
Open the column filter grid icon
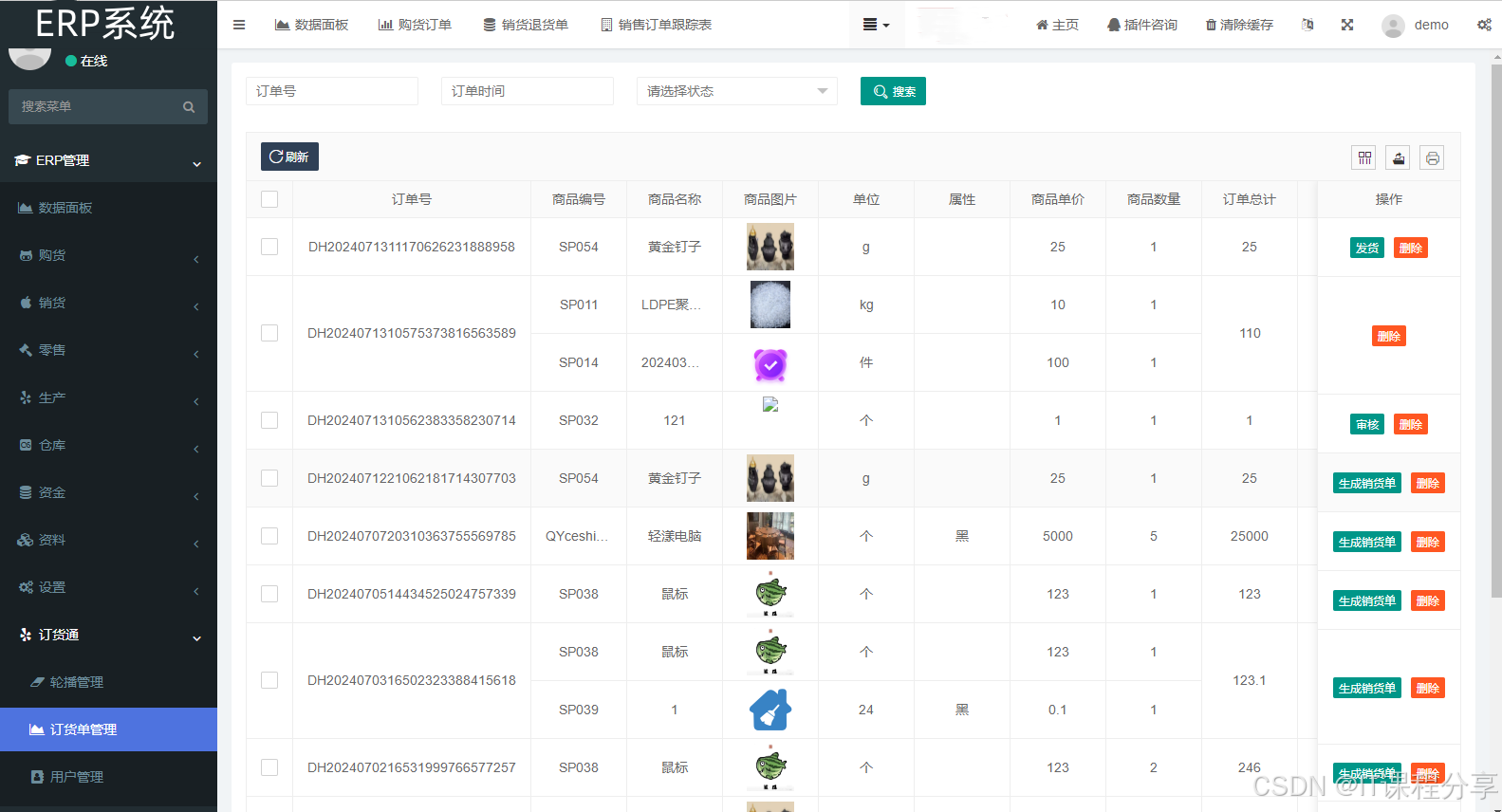(1363, 158)
